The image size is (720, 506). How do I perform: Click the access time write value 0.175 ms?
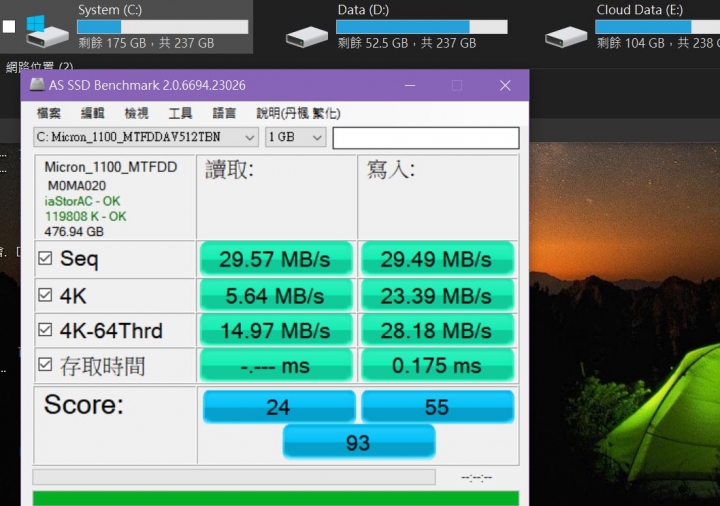tap(437, 365)
